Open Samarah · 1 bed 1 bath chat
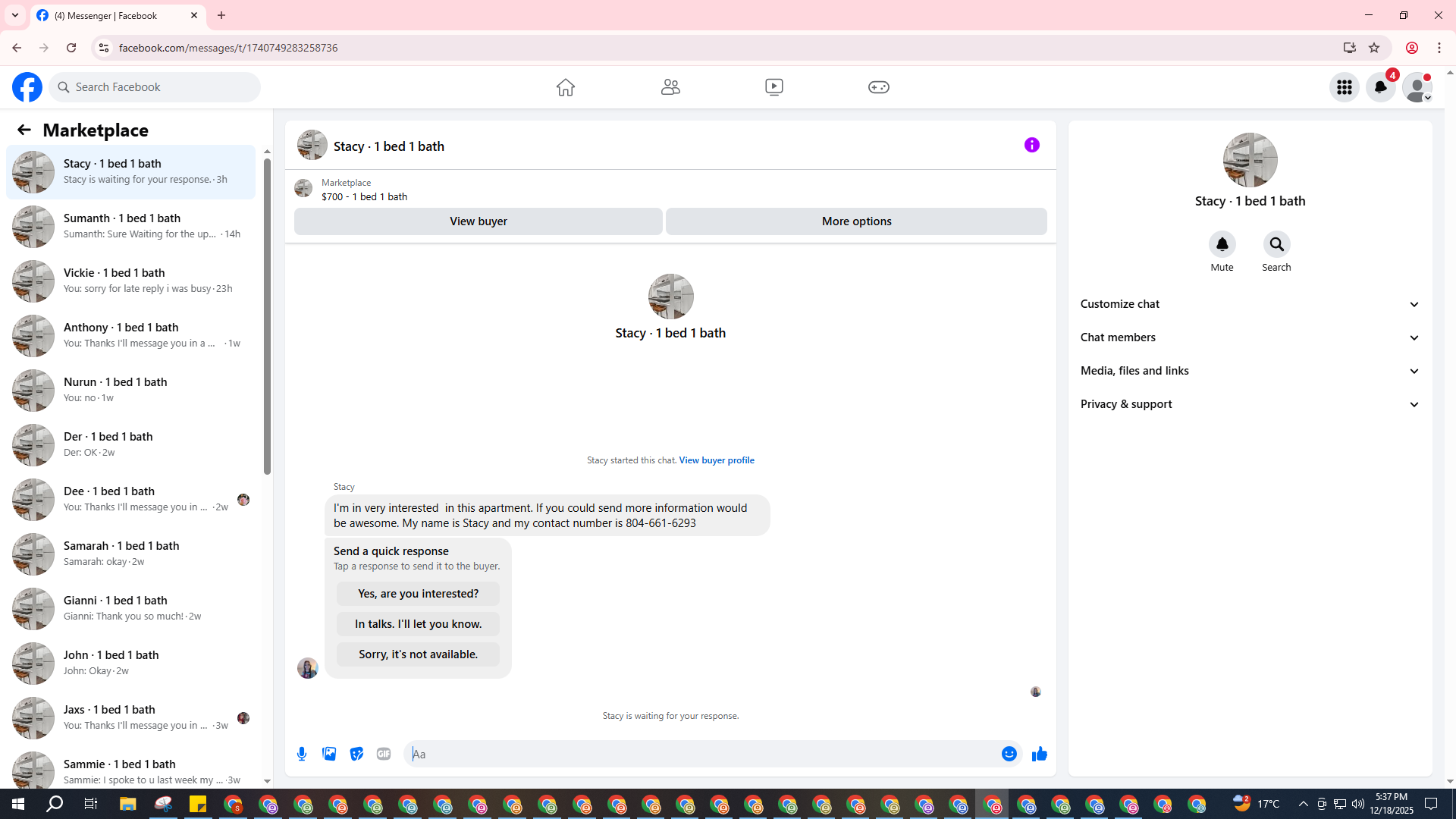Viewport: 1456px width, 819px height. pyautogui.click(x=130, y=554)
